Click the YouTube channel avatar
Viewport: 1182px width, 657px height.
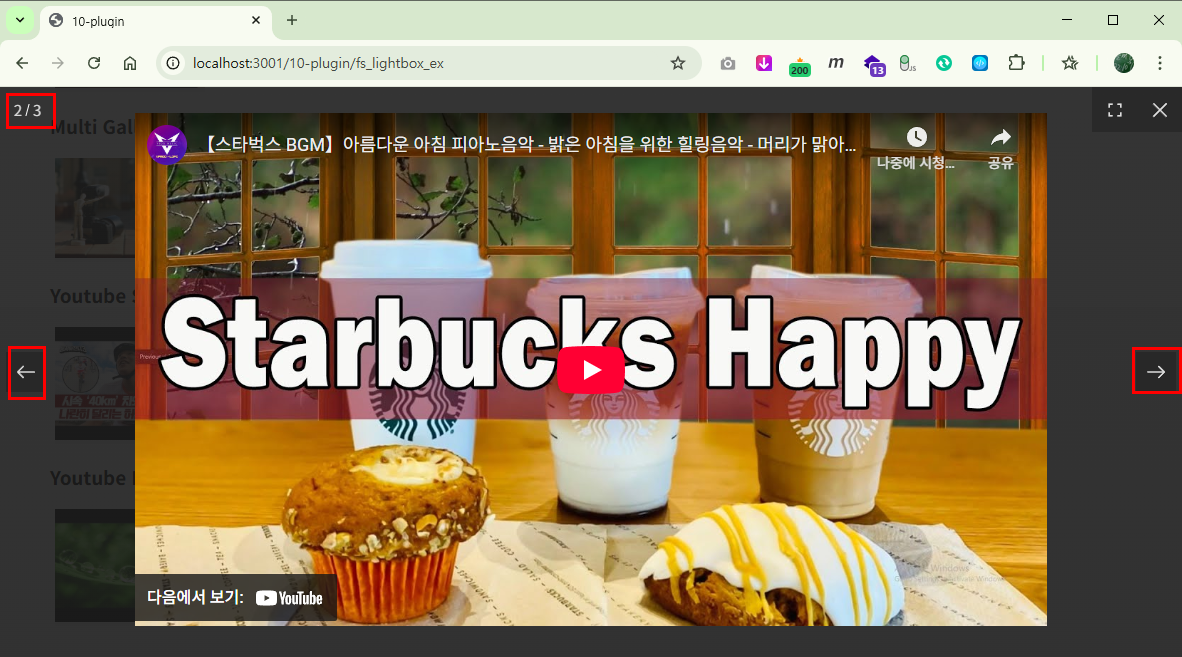pos(167,144)
